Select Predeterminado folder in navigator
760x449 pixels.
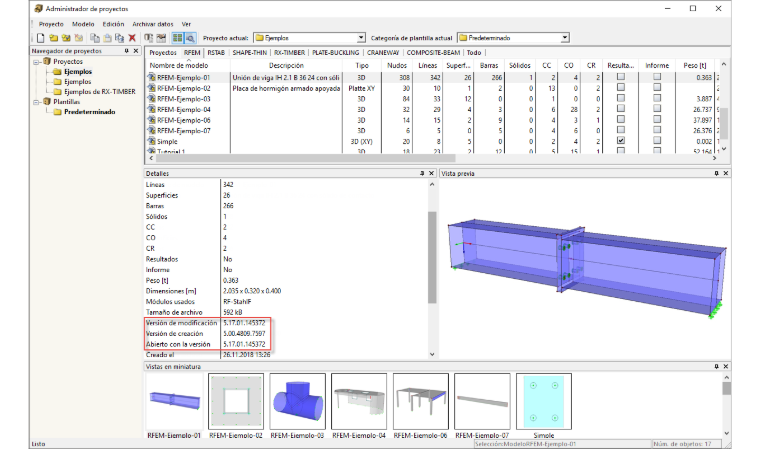pyautogui.click(x=90, y=112)
